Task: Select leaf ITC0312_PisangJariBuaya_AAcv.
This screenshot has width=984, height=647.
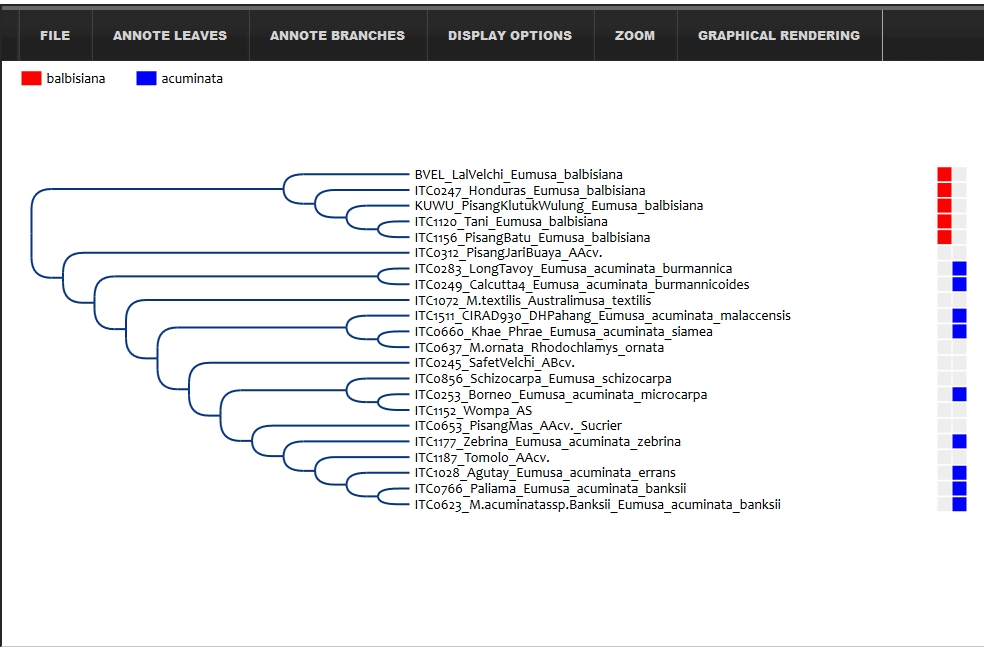Action: tap(508, 253)
